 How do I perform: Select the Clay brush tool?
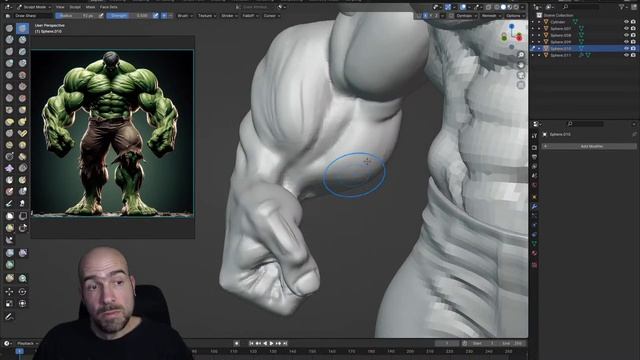click(x=9, y=40)
